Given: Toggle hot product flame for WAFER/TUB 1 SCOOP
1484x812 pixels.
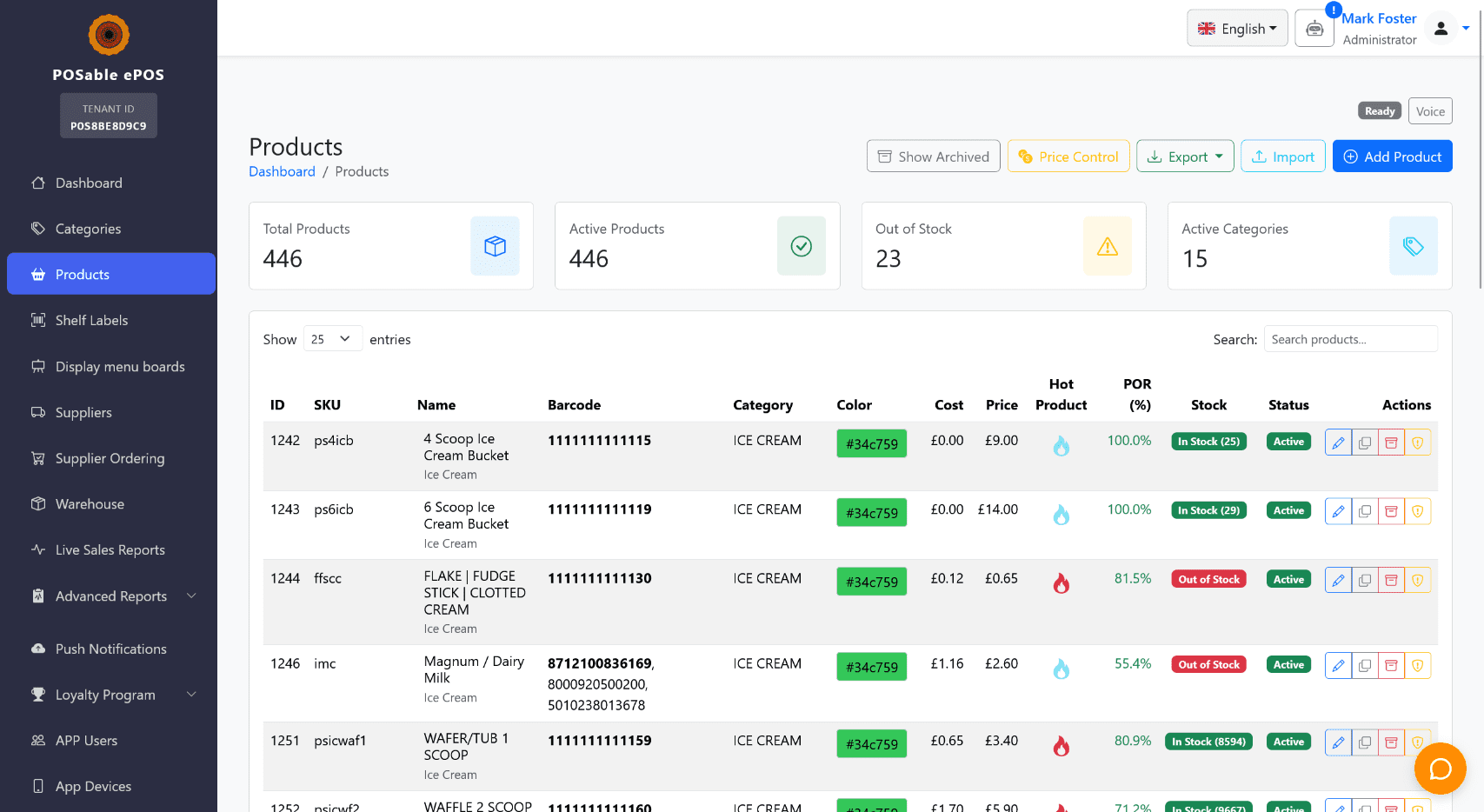Looking at the screenshot, I should point(1061,746).
